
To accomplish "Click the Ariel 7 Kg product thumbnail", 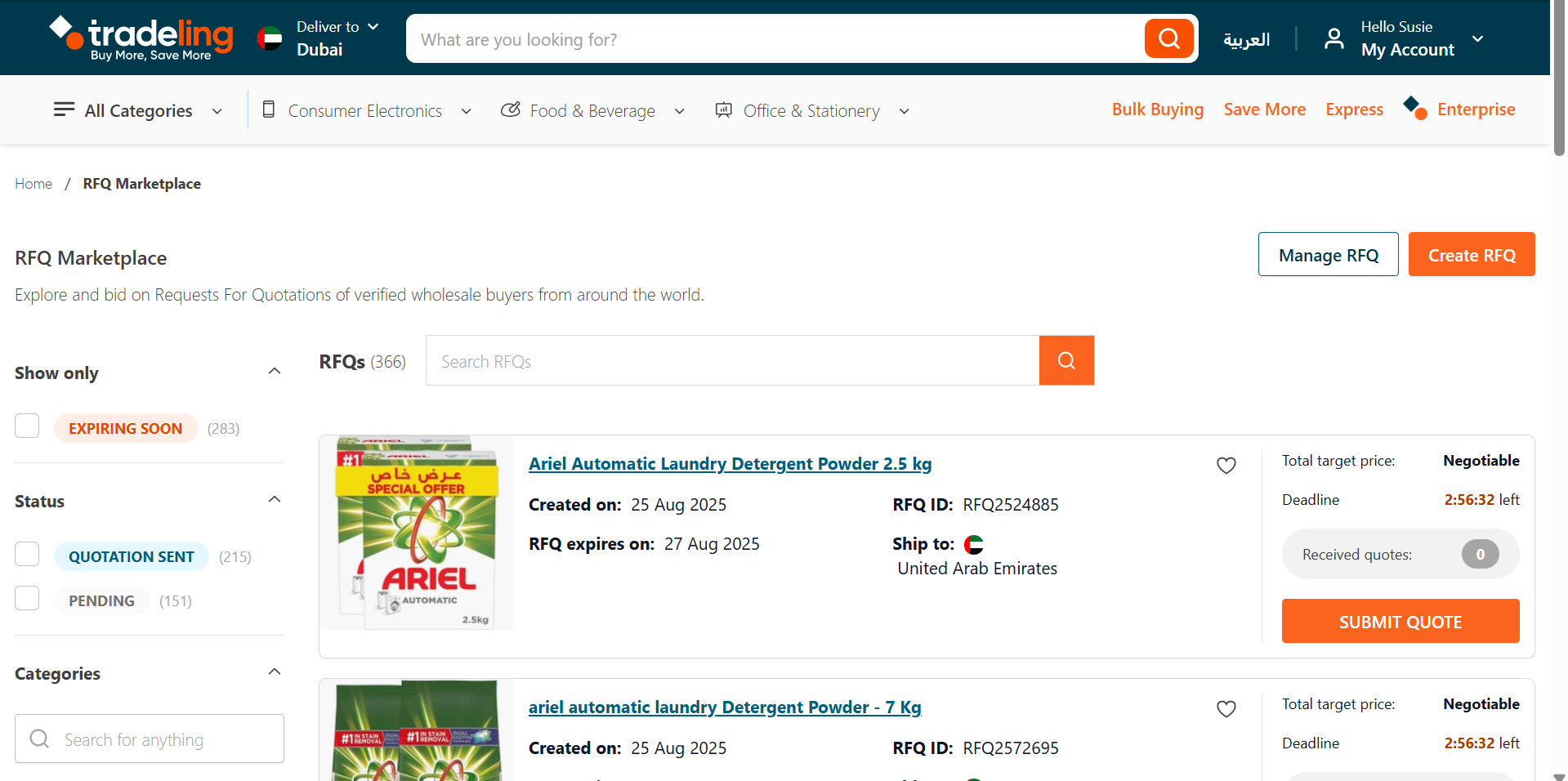I will point(417,730).
